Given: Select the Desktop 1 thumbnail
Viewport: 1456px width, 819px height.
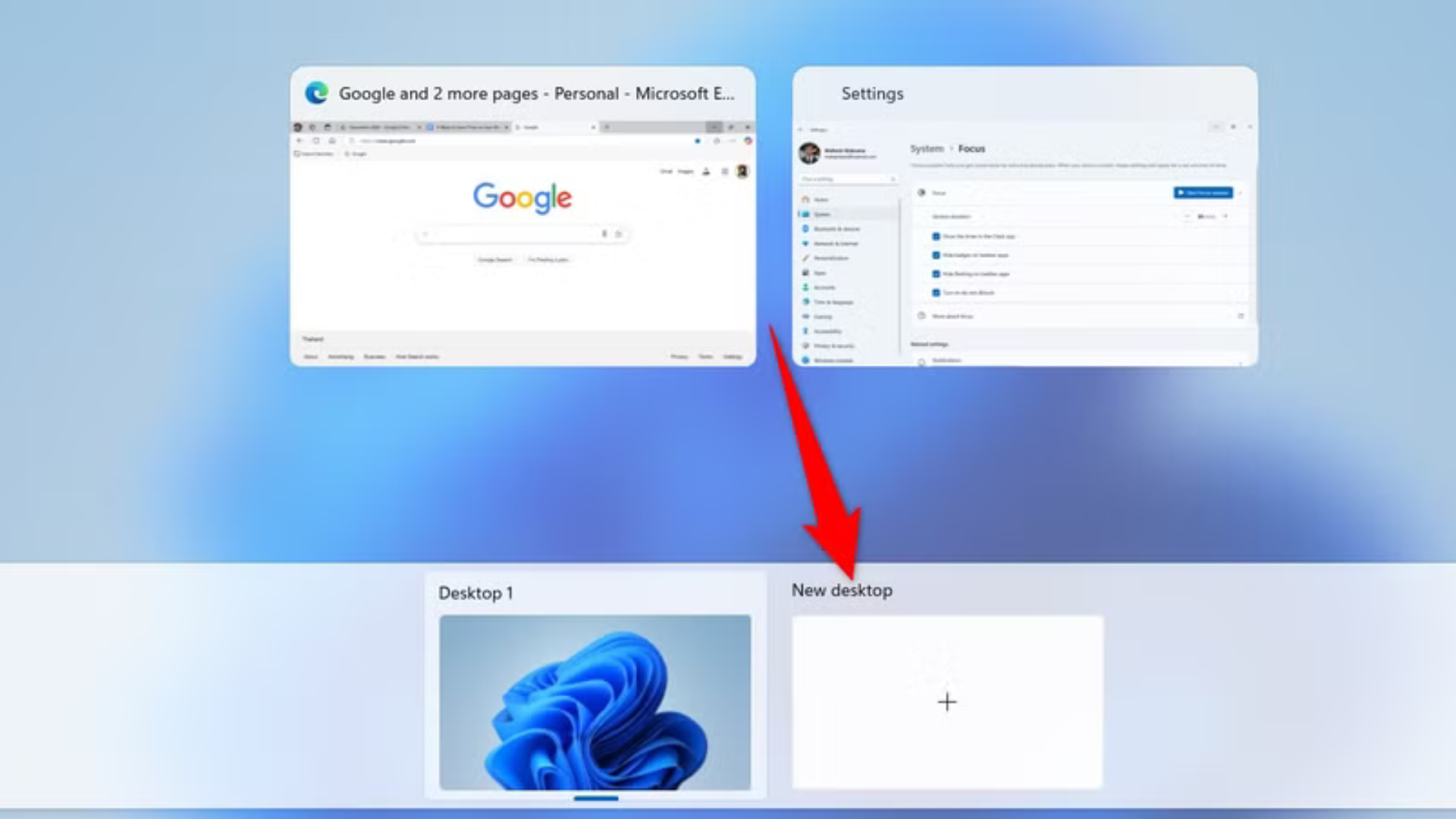Looking at the screenshot, I should pos(595,702).
